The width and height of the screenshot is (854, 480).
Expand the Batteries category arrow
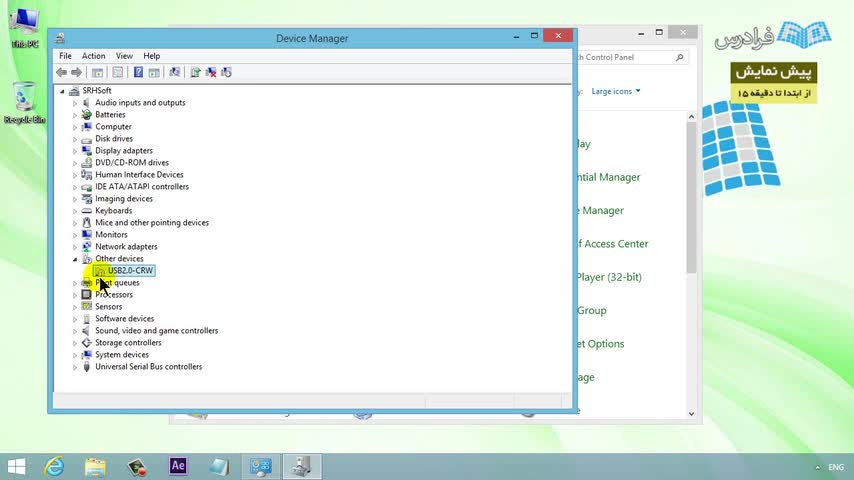(75, 115)
